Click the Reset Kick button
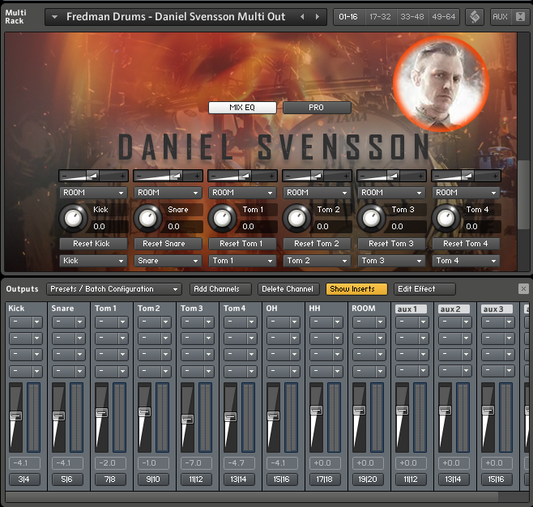This screenshot has width=533, height=507. (93, 244)
